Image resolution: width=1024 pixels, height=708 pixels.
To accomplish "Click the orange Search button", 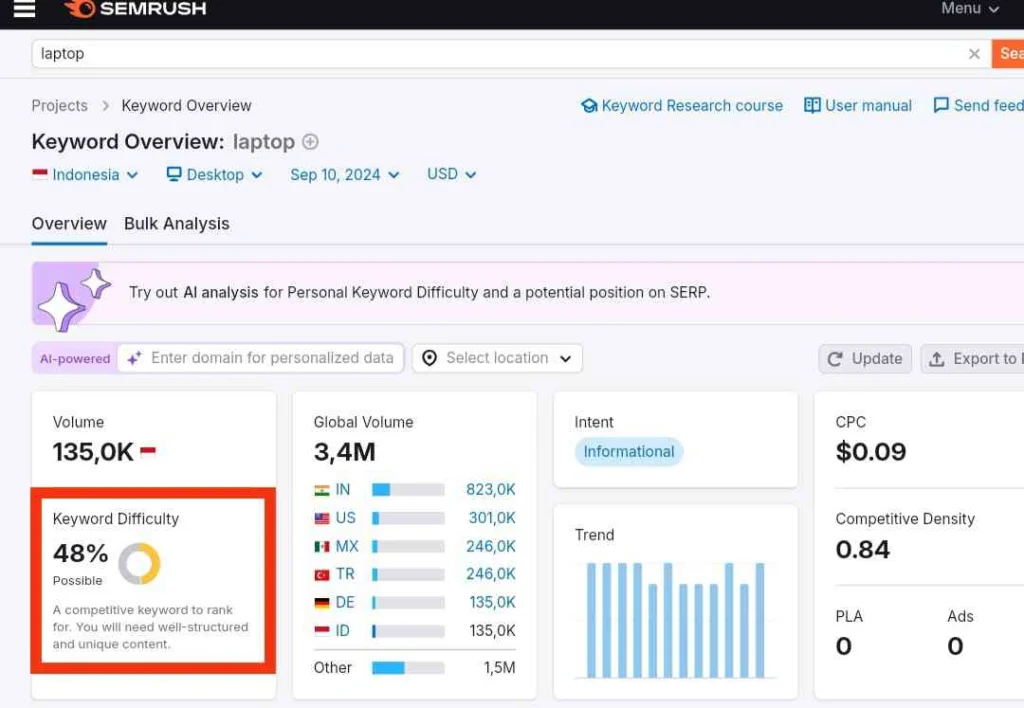I will point(1008,54).
